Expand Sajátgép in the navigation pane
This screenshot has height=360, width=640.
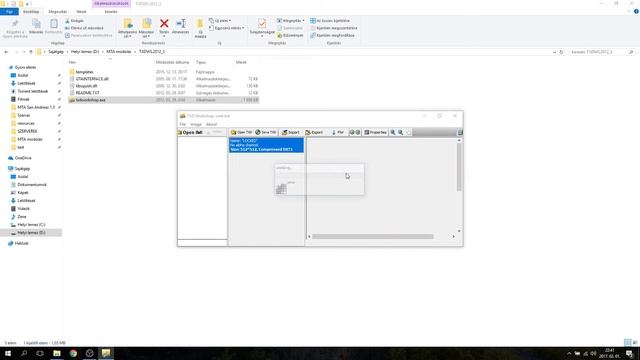click(5, 169)
